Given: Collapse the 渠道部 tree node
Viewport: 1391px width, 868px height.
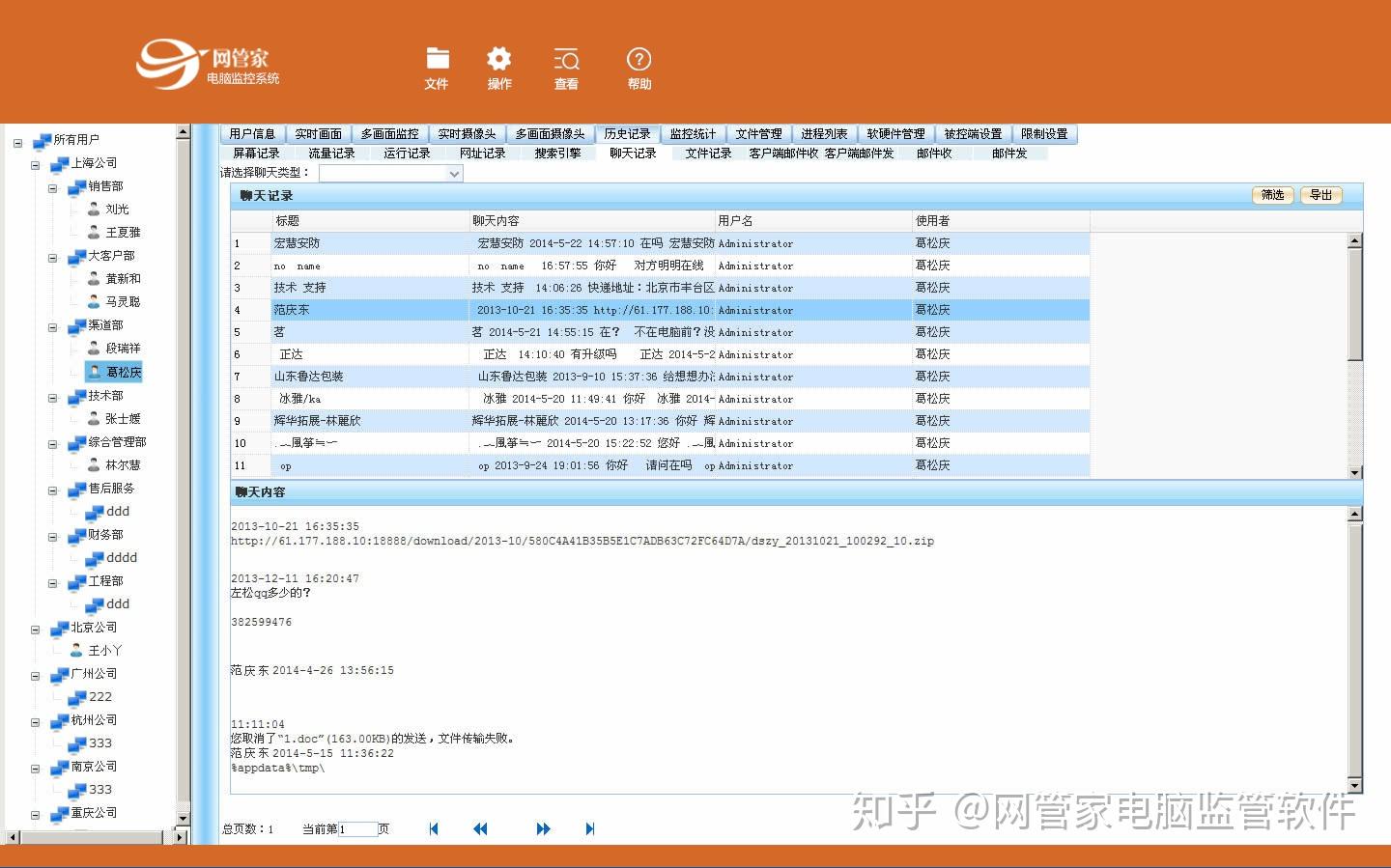Looking at the screenshot, I should pyautogui.click(x=52, y=327).
